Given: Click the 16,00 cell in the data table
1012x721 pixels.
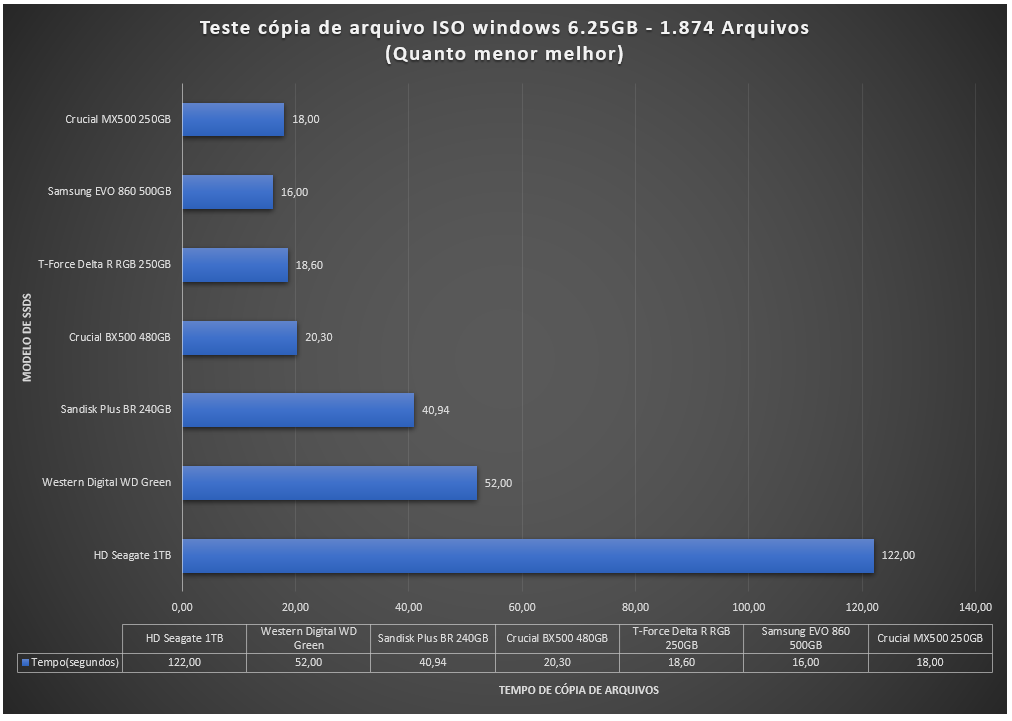Looking at the screenshot, I should click(806, 663).
